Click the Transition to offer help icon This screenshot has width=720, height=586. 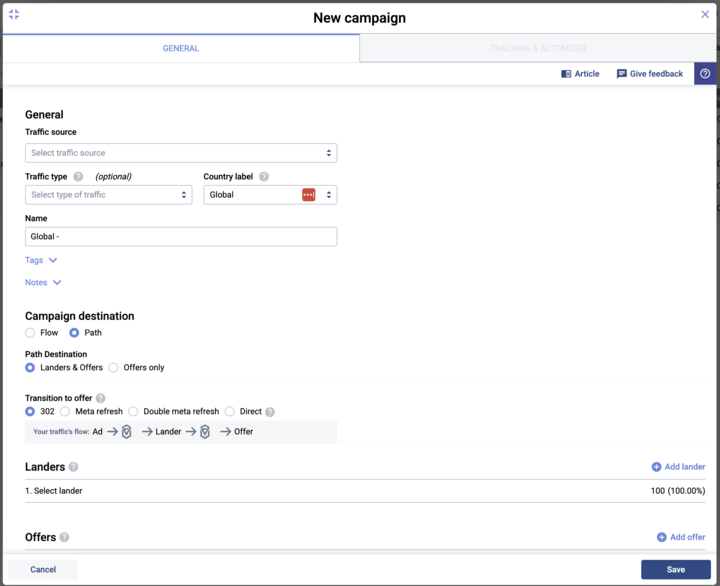pos(100,398)
